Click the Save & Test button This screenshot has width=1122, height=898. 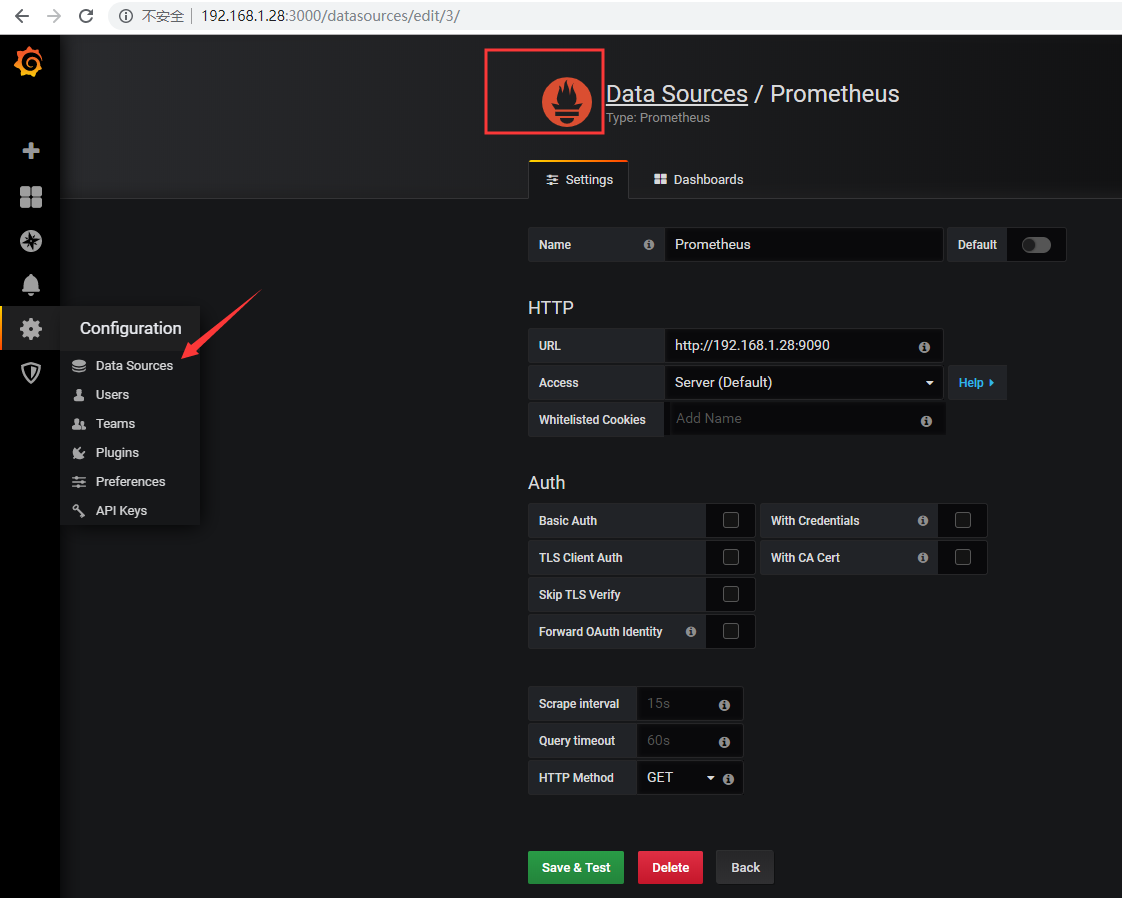pos(576,868)
